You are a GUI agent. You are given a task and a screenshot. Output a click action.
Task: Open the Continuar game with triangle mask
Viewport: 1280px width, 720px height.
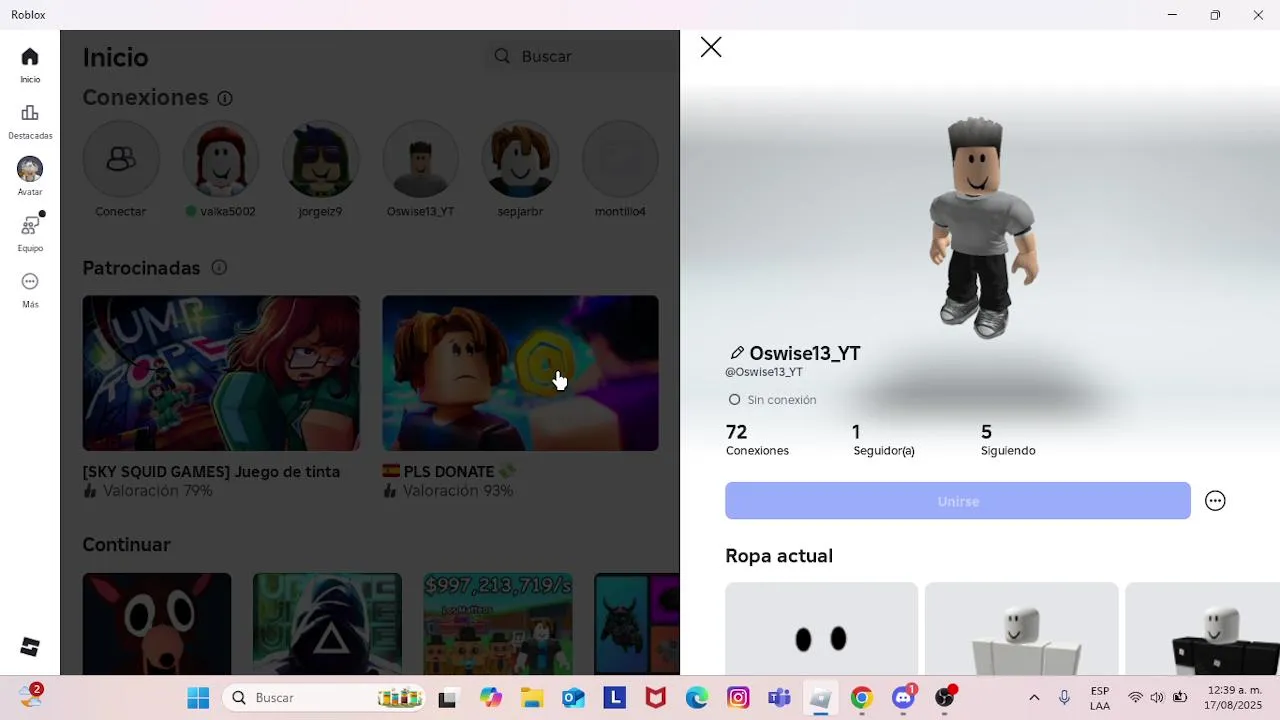[327, 624]
